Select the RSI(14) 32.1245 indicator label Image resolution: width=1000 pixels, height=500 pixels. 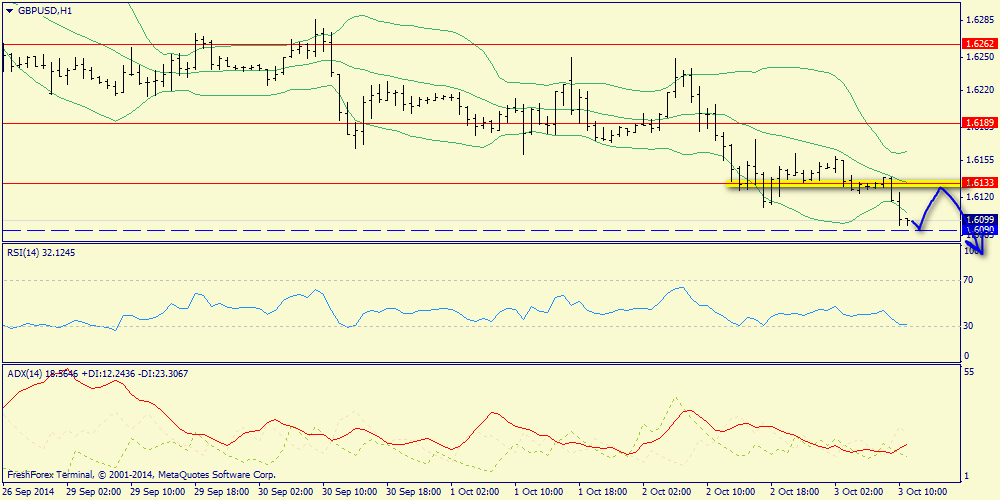pyautogui.click(x=39, y=253)
